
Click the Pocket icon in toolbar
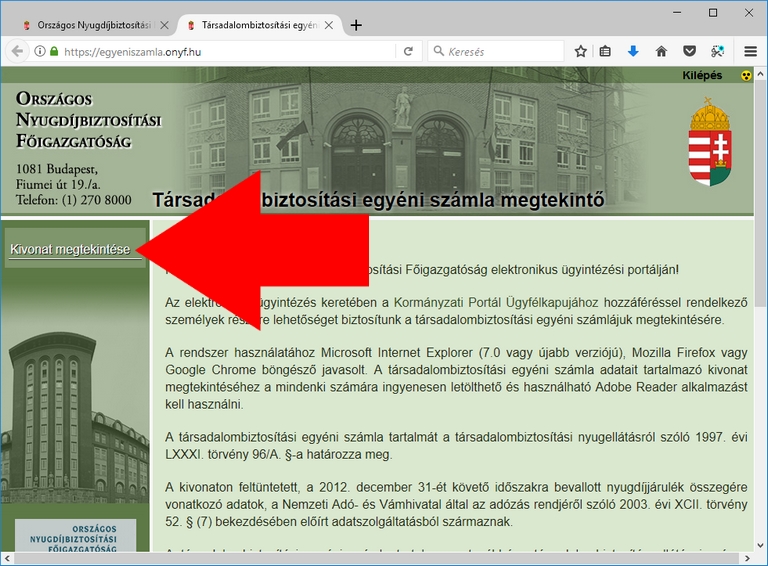[689, 51]
